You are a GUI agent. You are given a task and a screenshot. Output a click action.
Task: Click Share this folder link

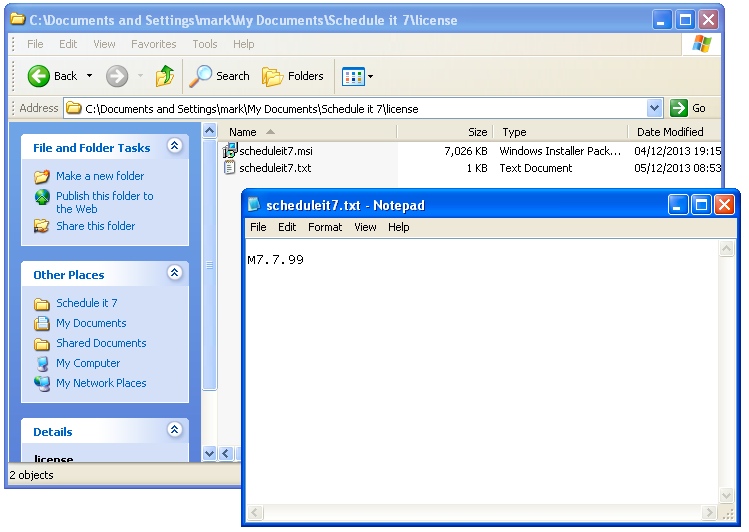[96, 226]
